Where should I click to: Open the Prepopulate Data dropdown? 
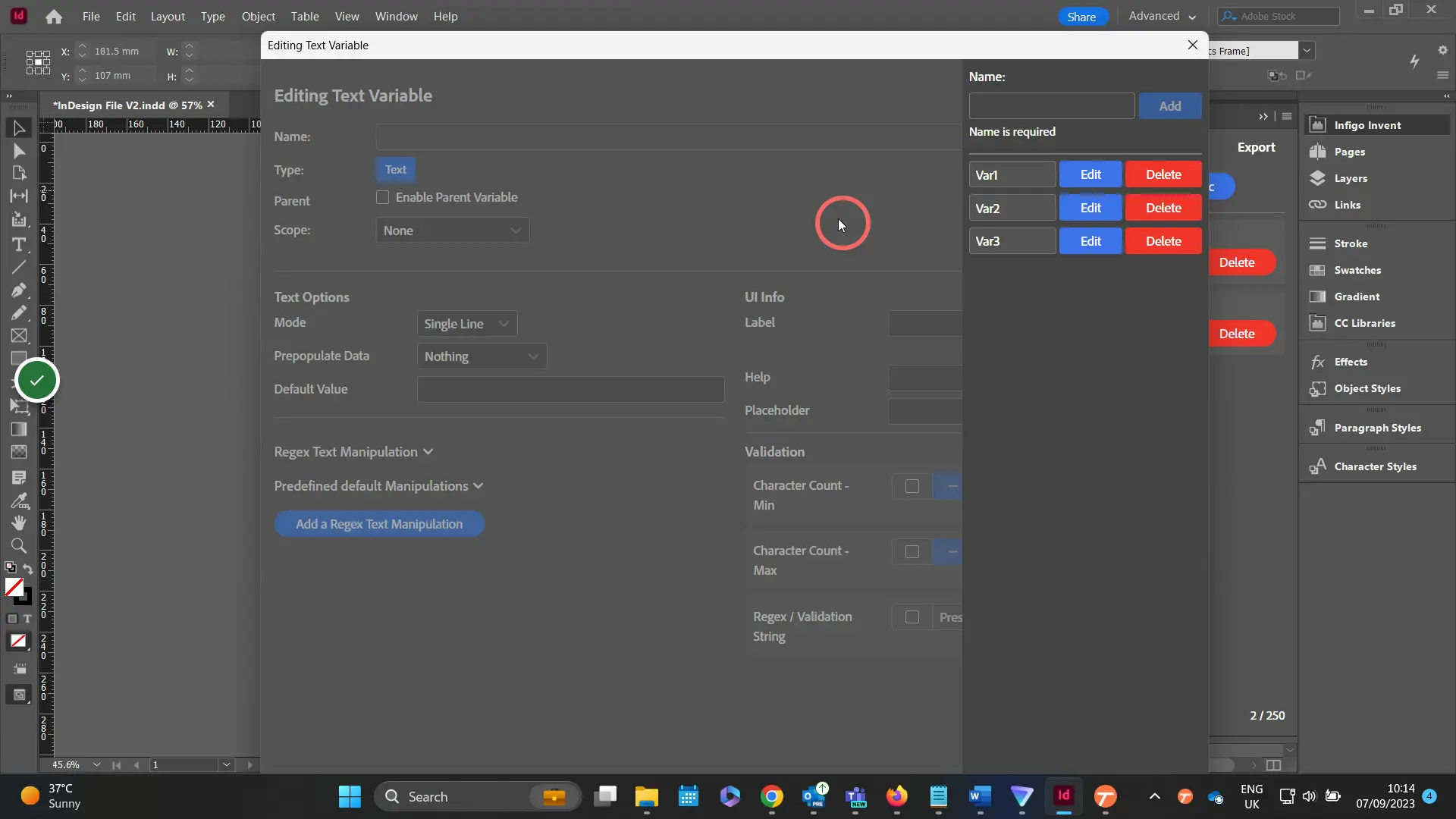click(x=482, y=356)
